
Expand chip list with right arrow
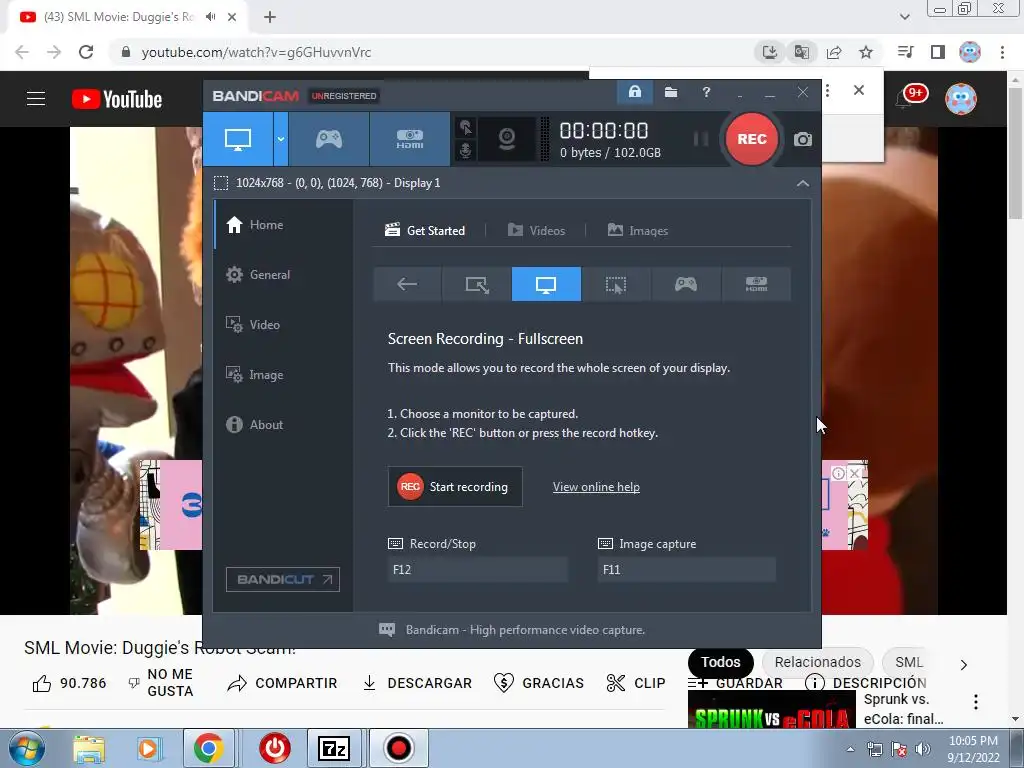pyautogui.click(x=964, y=665)
